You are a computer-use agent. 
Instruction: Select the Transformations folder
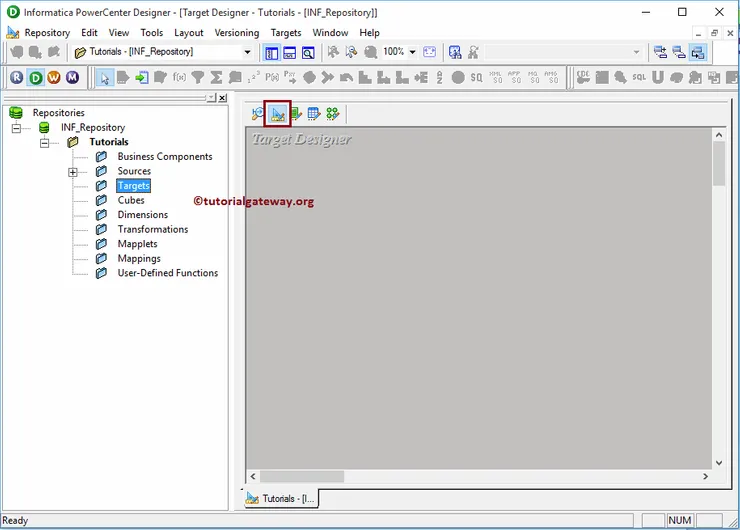point(153,229)
